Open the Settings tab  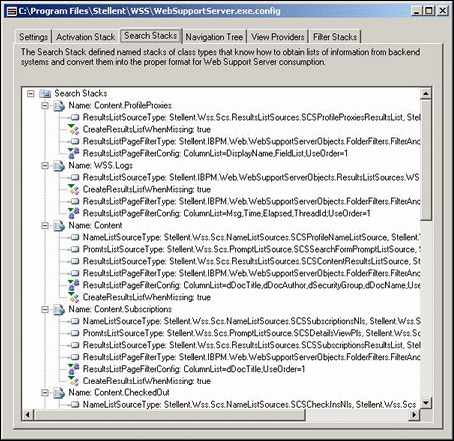[x=33, y=37]
